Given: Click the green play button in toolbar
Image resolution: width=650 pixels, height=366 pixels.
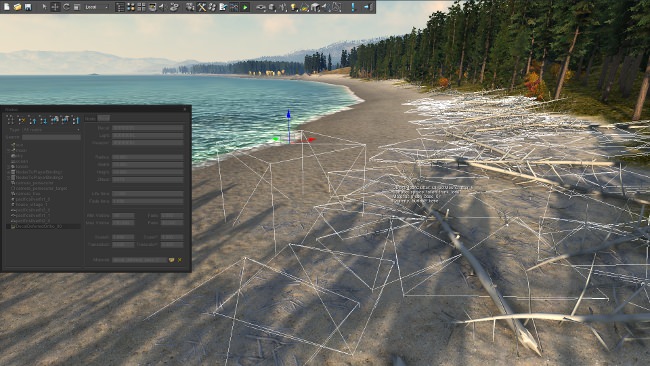Looking at the screenshot, I should pos(245,7).
